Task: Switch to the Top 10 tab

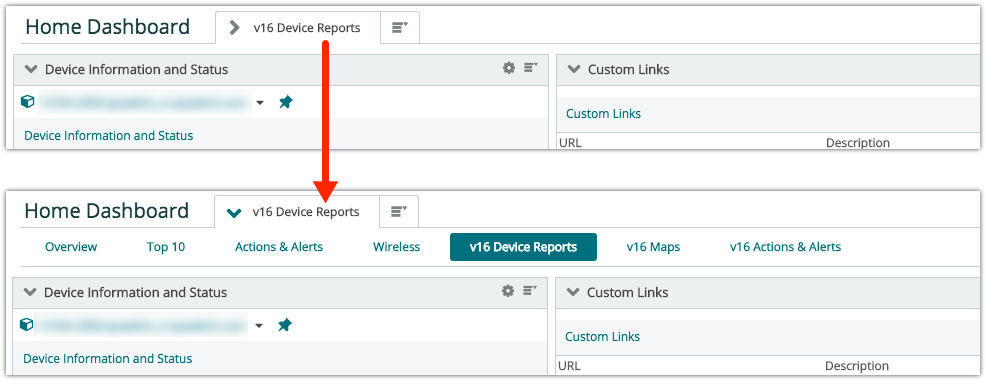Action: [x=166, y=247]
